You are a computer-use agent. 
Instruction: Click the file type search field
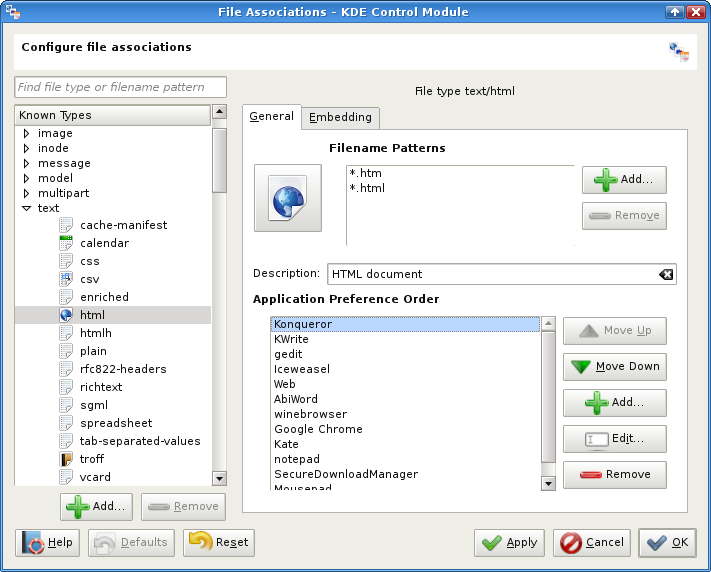(x=121, y=87)
